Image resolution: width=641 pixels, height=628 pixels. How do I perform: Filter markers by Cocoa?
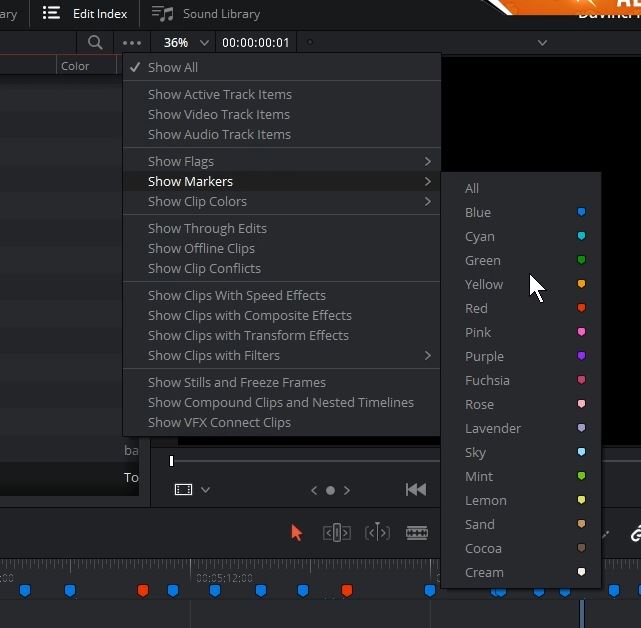(x=521, y=549)
